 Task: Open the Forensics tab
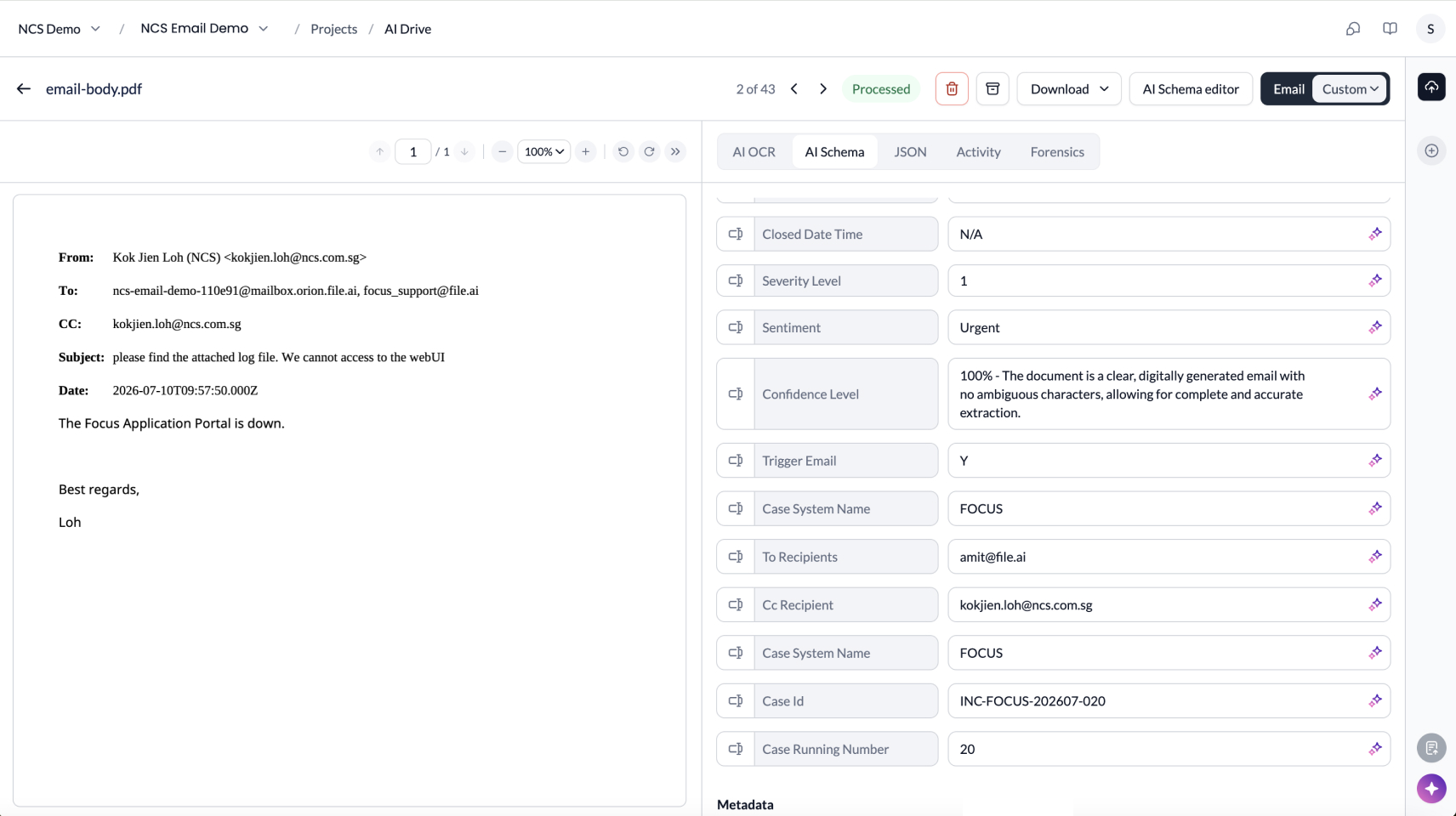click(x=1057, y=151)
